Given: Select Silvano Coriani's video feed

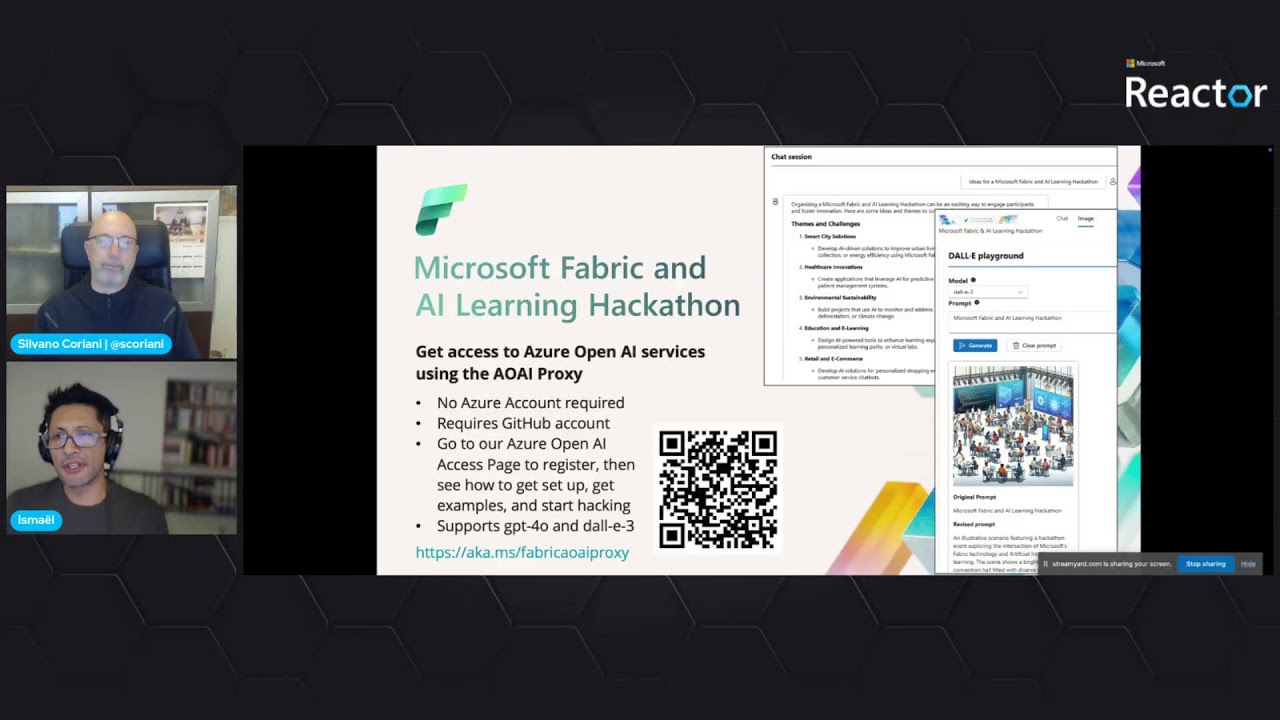Looking at the screenshot, I should [121, 272].
